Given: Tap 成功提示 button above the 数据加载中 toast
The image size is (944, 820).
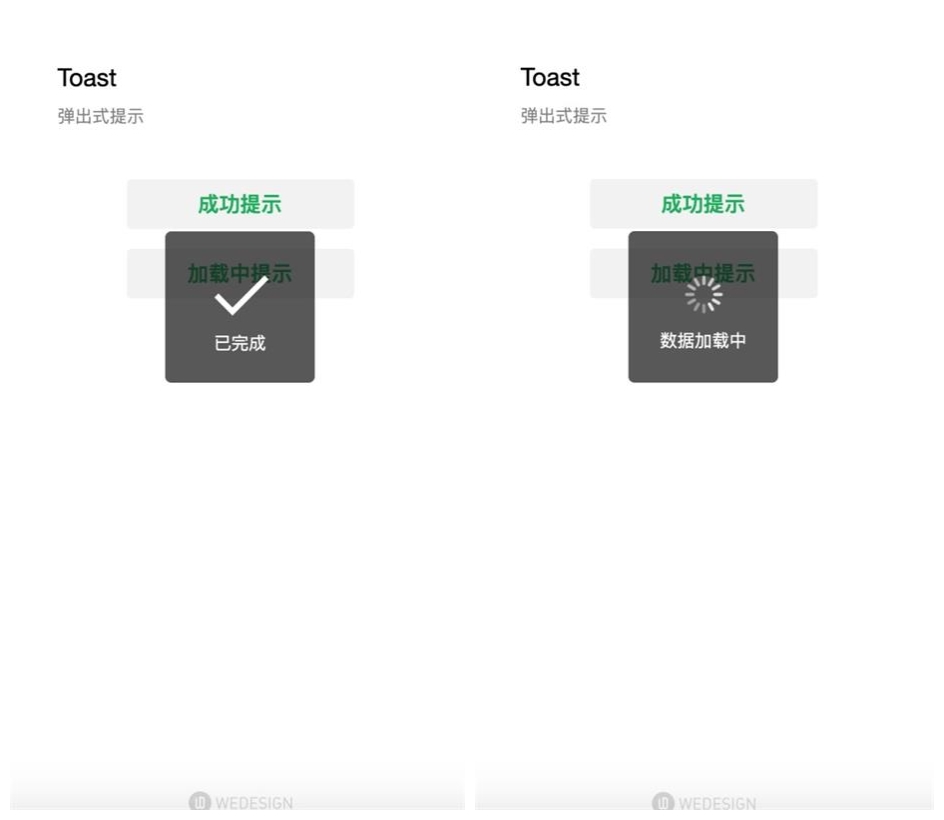Looking at the screenshot, I should pos(703,204).
